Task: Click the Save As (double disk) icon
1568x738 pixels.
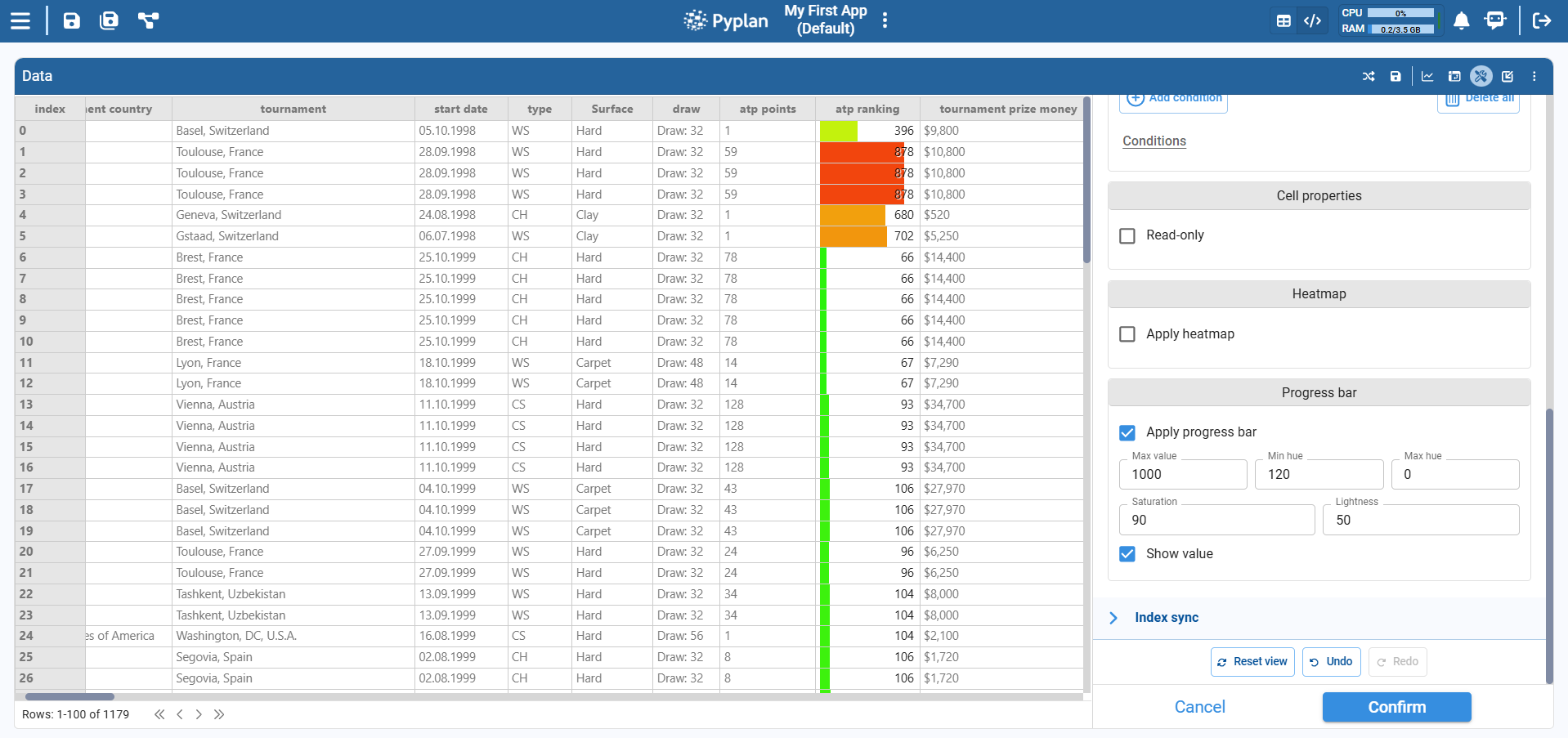Action: pyautogui.click(x=109, y=20)
